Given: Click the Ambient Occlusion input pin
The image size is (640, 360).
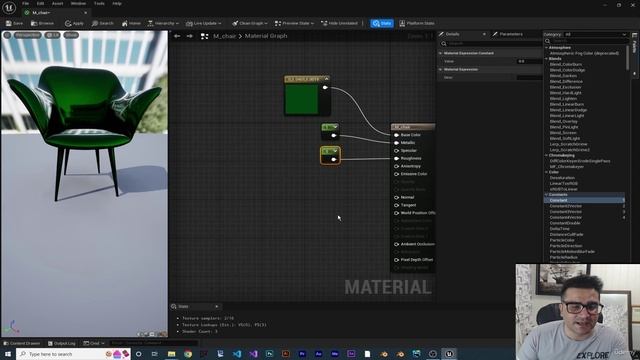Looking at the screenshot, I should pos(396,244).
